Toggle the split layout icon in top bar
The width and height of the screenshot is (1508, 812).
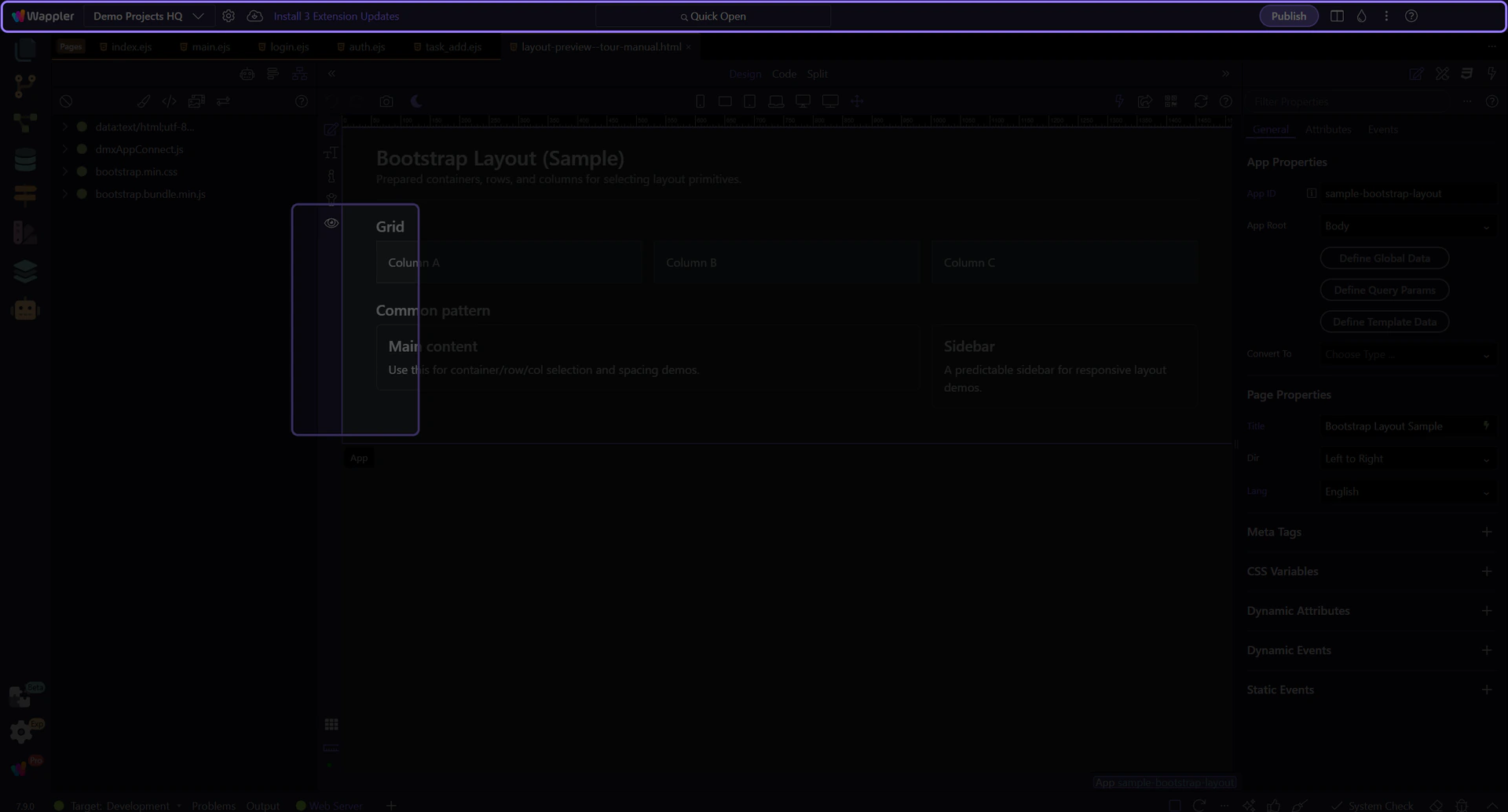1337,16
